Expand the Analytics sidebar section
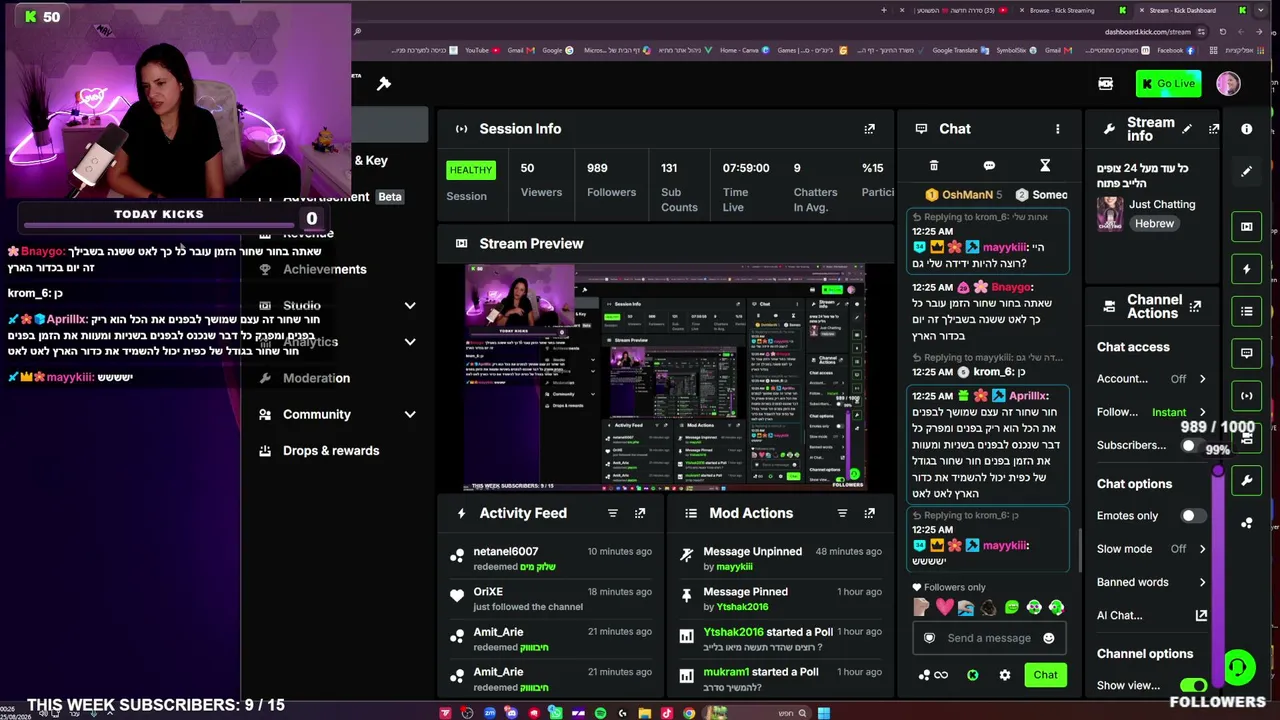This screenshot has height=720, width=1280. coord(410,342)
